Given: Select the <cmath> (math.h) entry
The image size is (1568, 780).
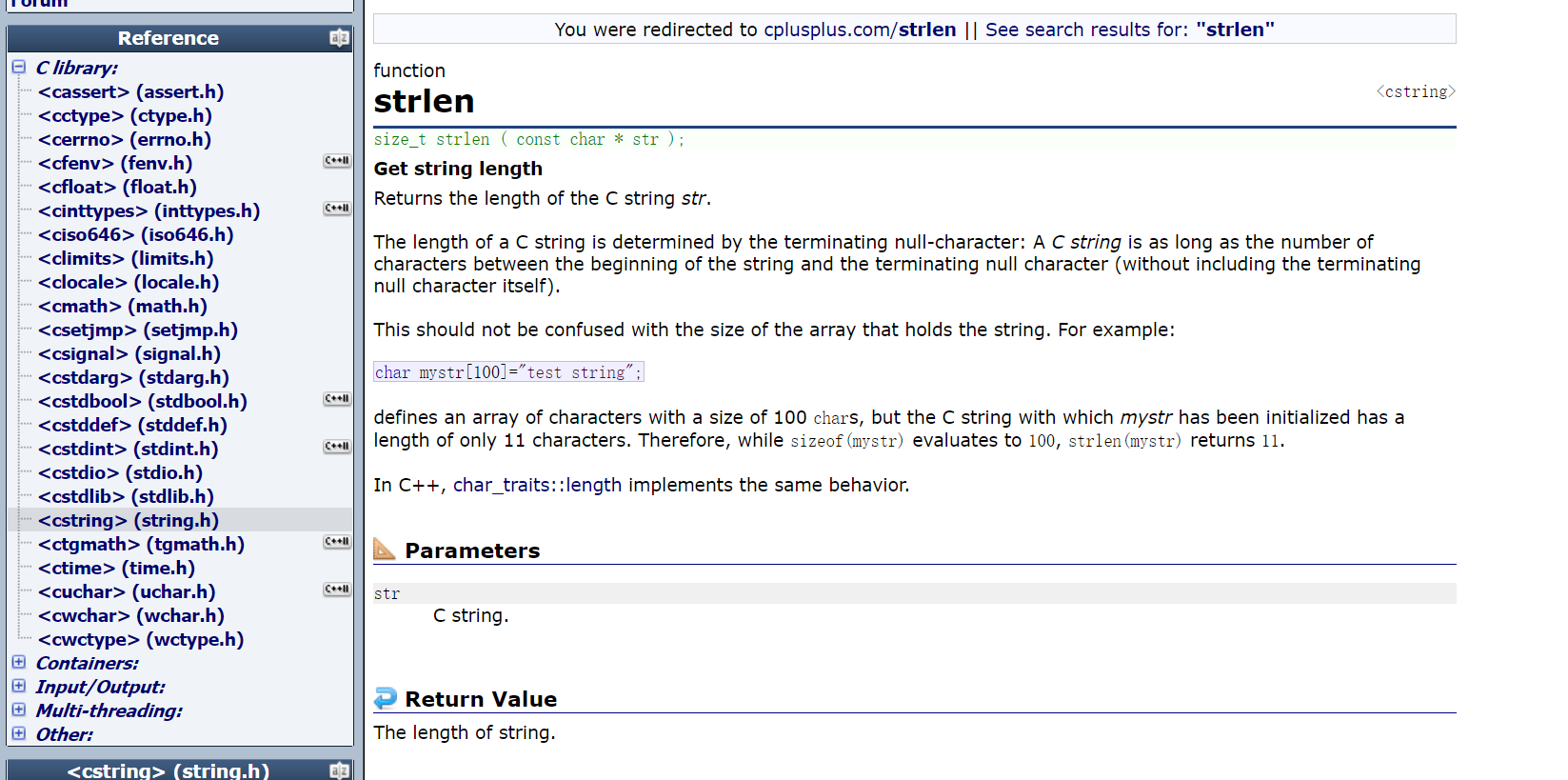Looking at the screenshot, I should (x=122, y=306).
